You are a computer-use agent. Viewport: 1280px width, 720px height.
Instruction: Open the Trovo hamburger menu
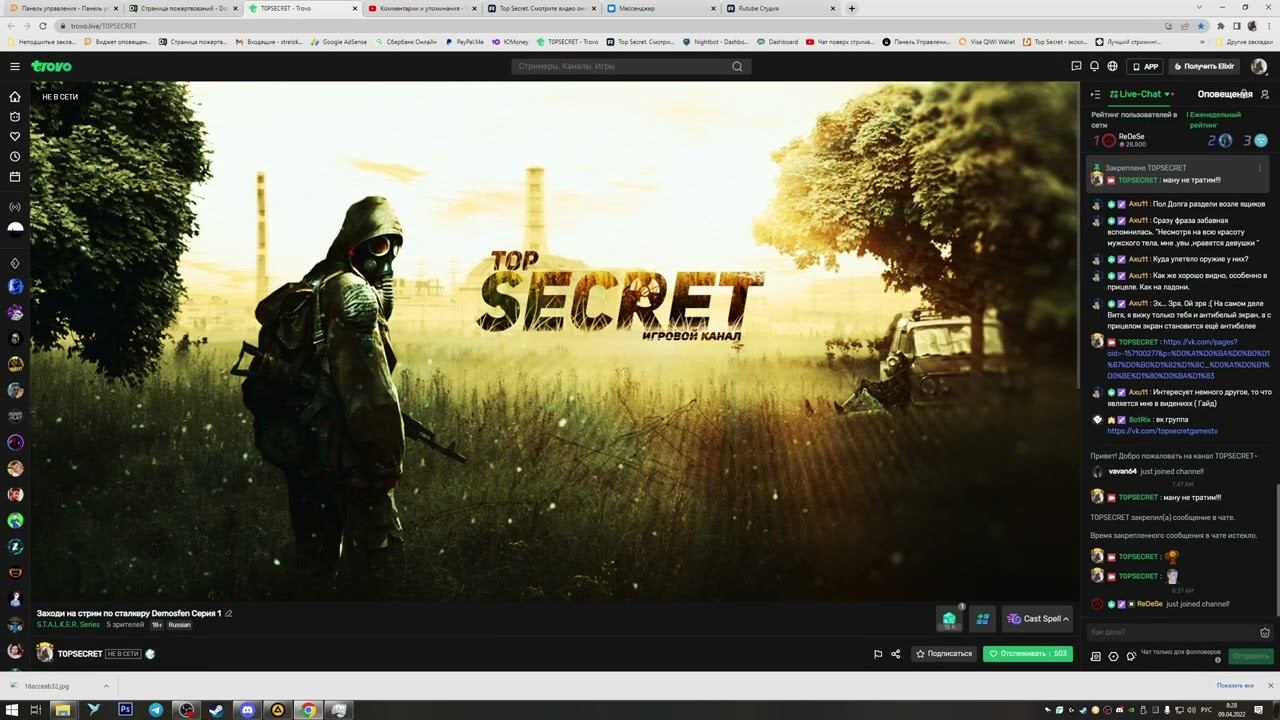pos(15,66)
